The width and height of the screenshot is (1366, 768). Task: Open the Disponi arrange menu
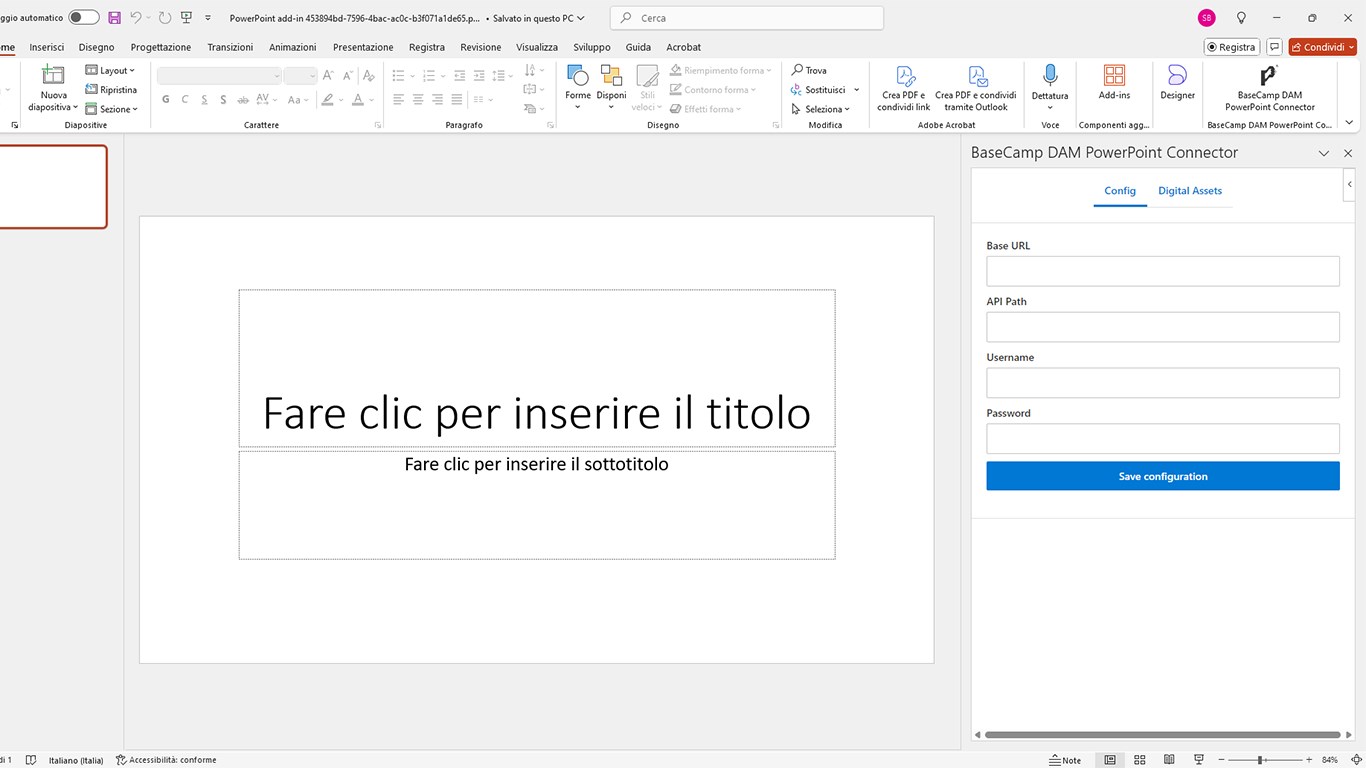pyautogui.click(x=611, y=87)
